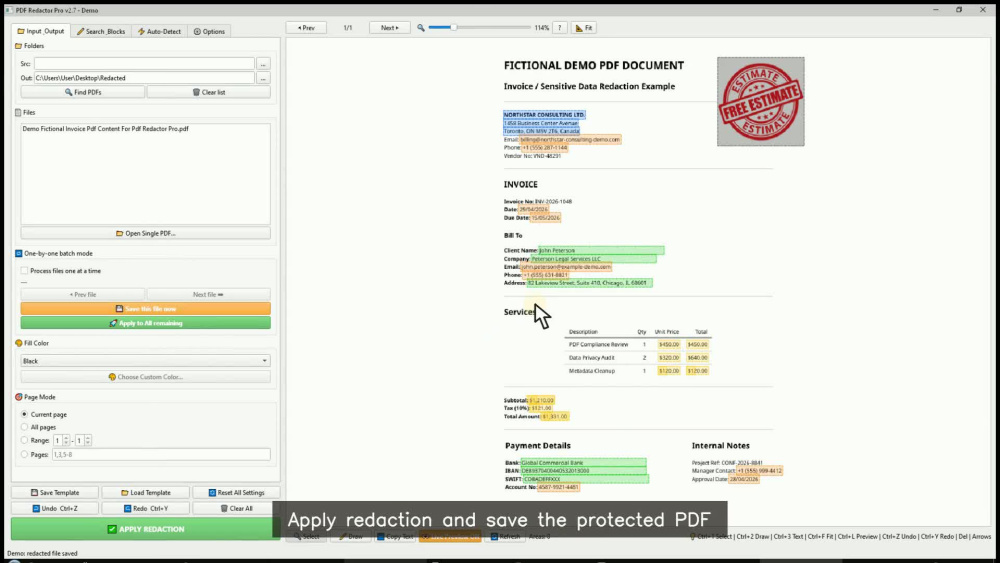Image resolution: width=1000 pixels, height=563 pixels.
Task: Click the Out folder path field
Action: (144, 78)
